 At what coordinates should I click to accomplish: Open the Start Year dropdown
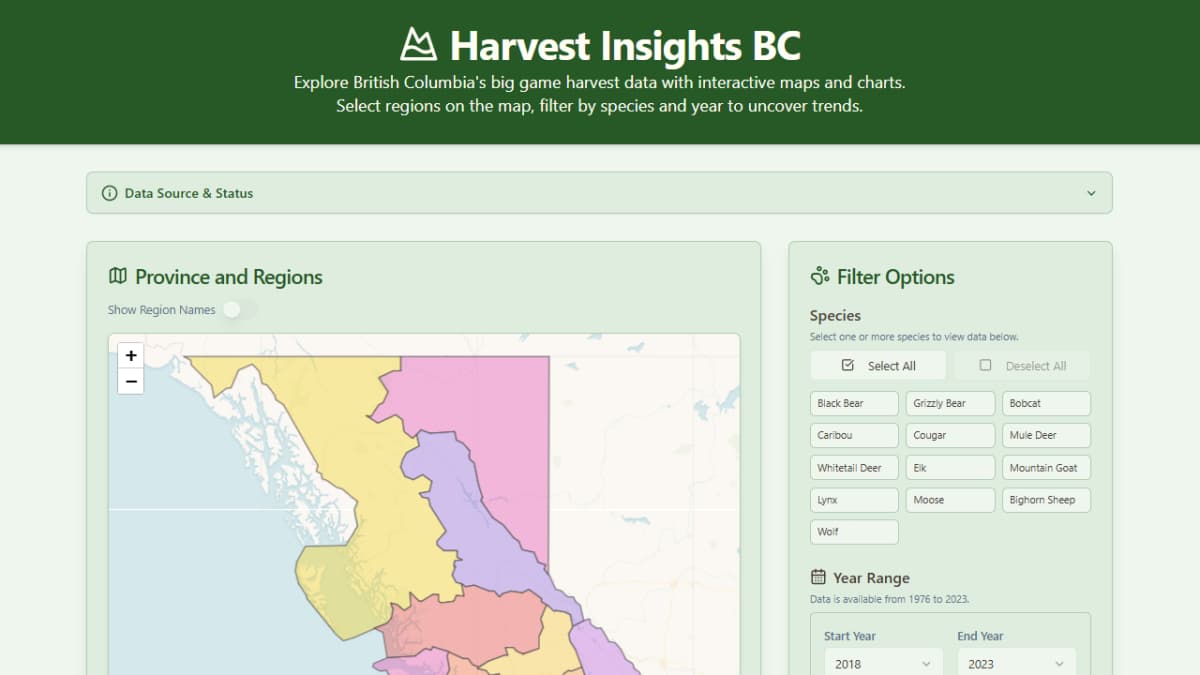[880, 663]
